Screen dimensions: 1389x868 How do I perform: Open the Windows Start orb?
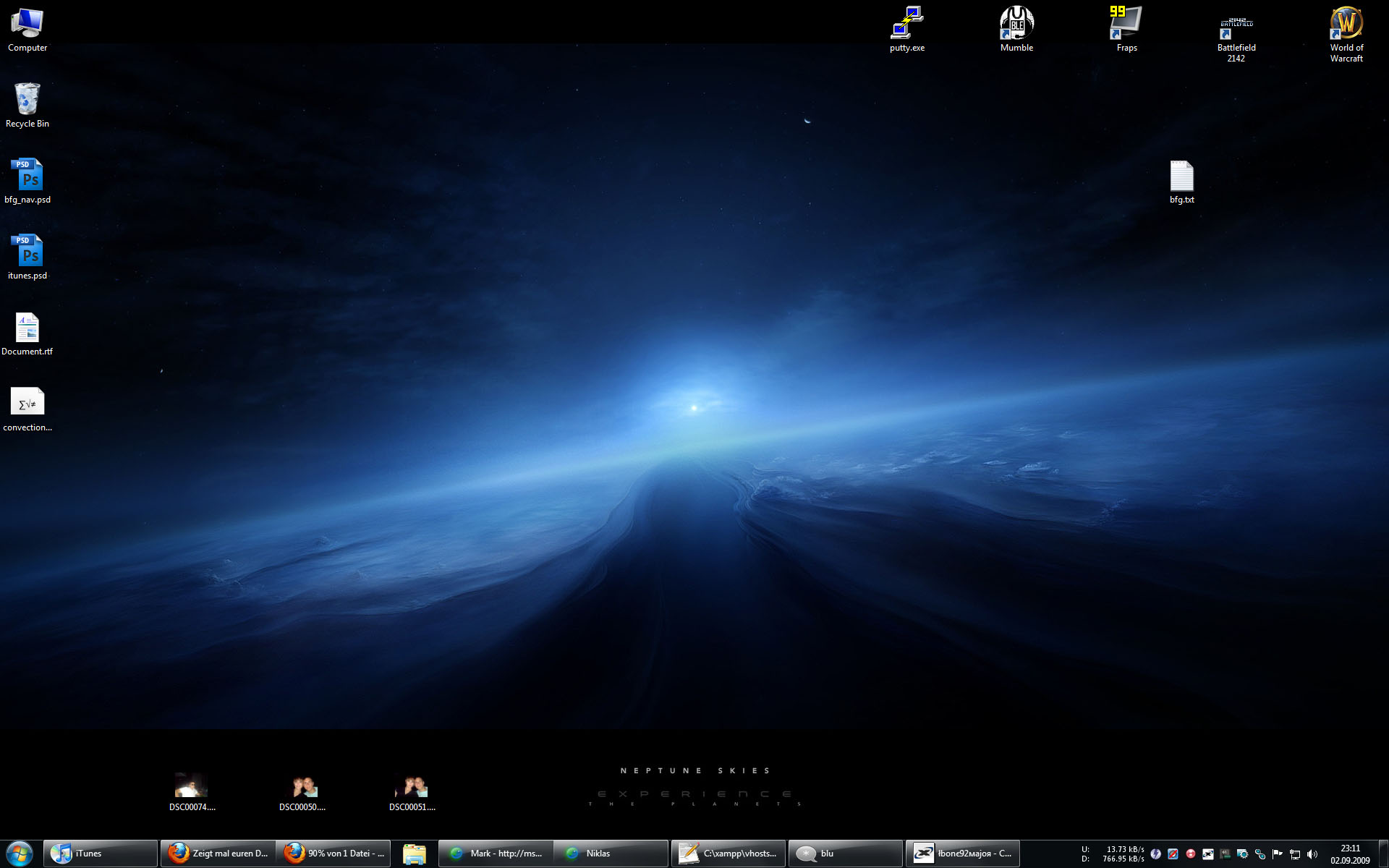pyautogui.click(x=20, y=854)
